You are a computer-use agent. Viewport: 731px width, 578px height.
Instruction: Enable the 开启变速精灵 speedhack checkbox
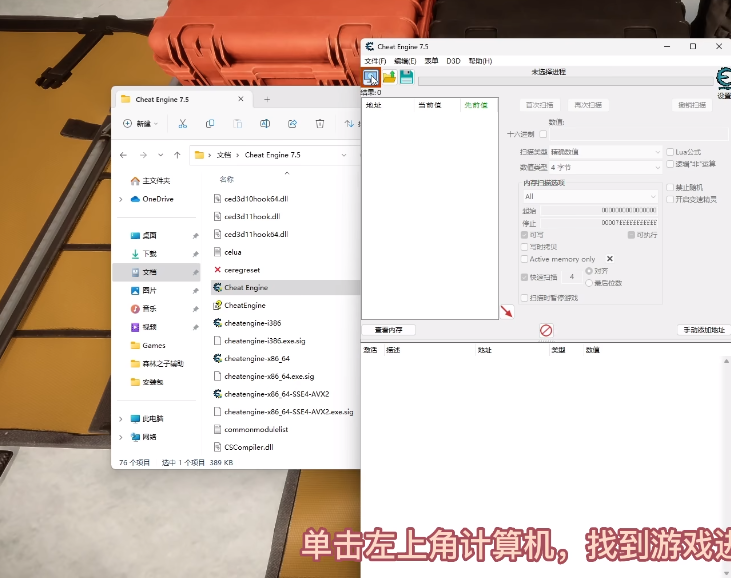[x=670, y=200]
